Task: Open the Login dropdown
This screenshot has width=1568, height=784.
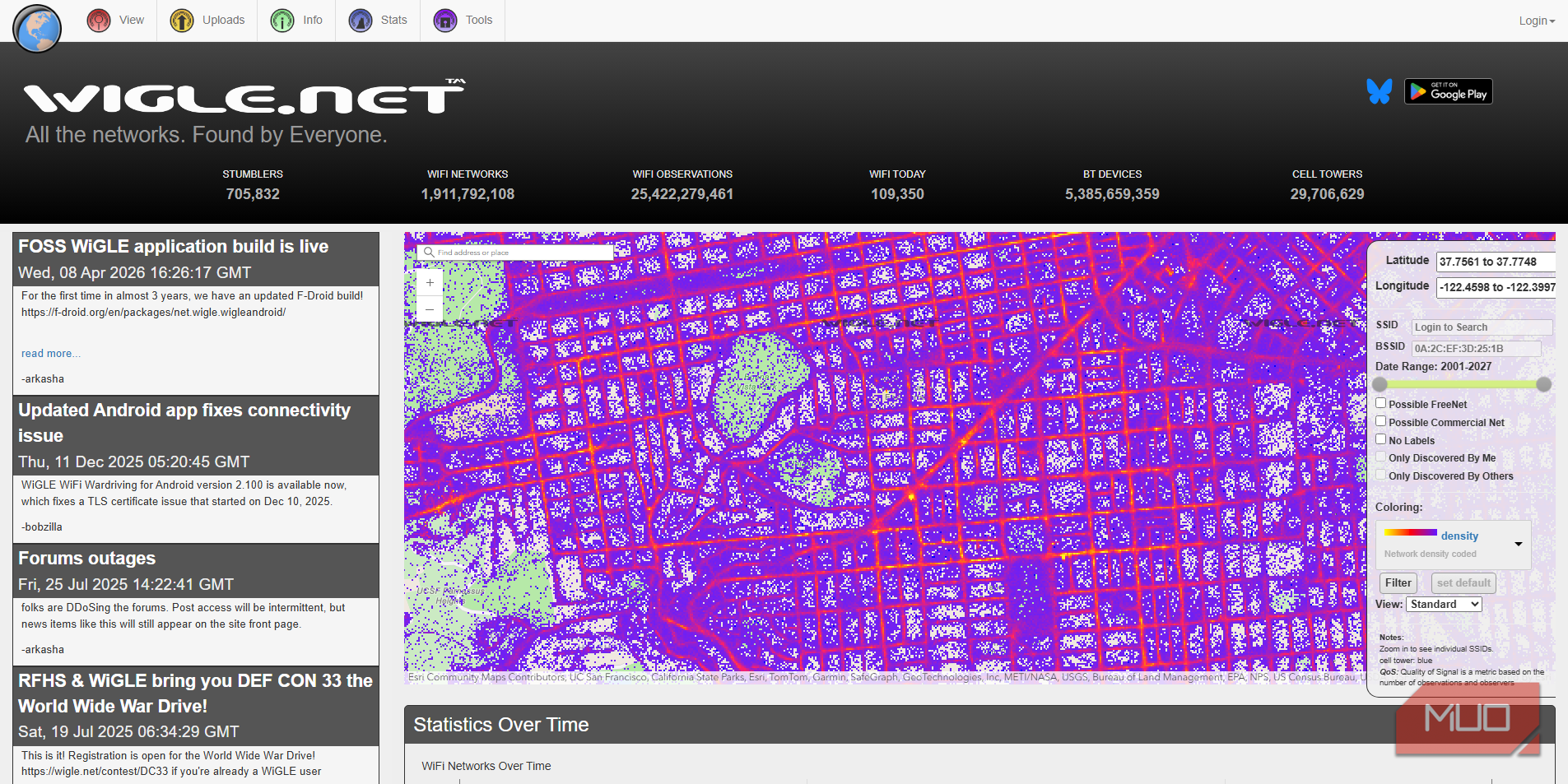Action: click(x=1537, y=21)
